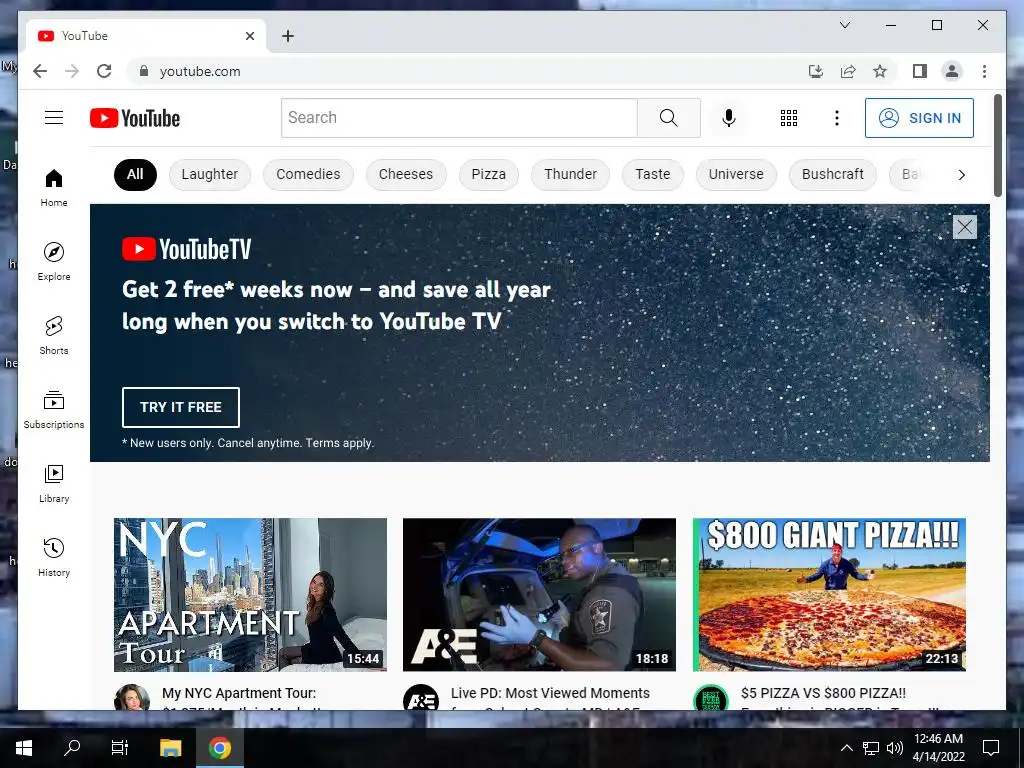This screenshot has width=1024, height=768.
Task: Select the Bushcraft chip
Action: [x=833, y=174]
